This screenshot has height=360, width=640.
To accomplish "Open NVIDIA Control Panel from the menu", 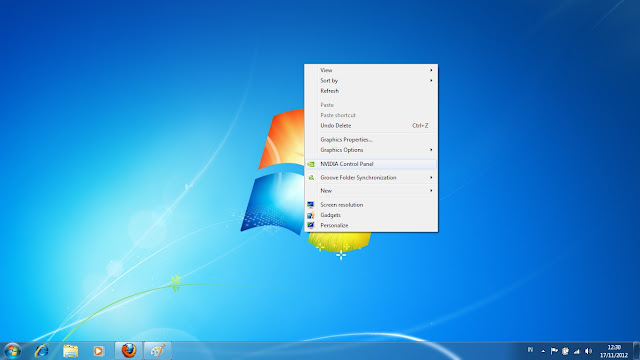I will (371, 164).
